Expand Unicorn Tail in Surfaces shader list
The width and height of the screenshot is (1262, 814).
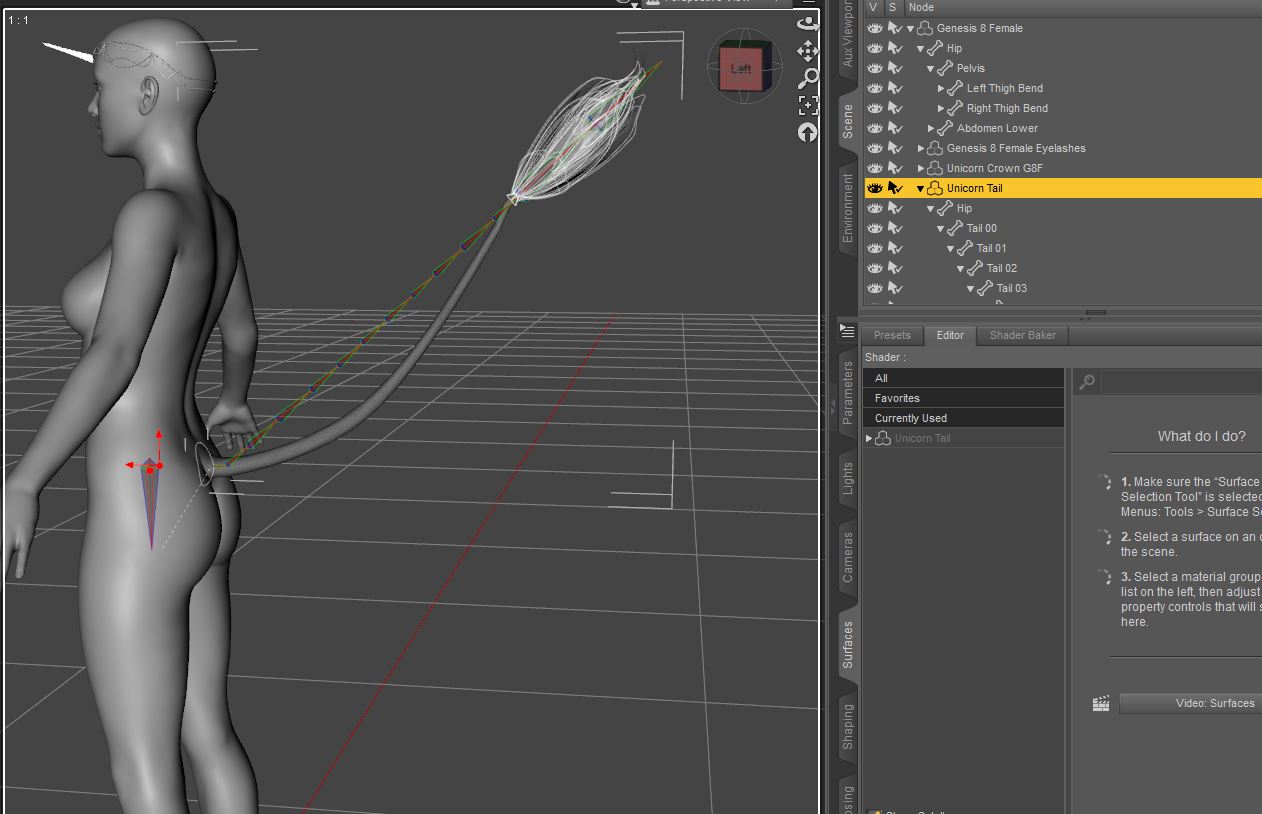point(869,438)
